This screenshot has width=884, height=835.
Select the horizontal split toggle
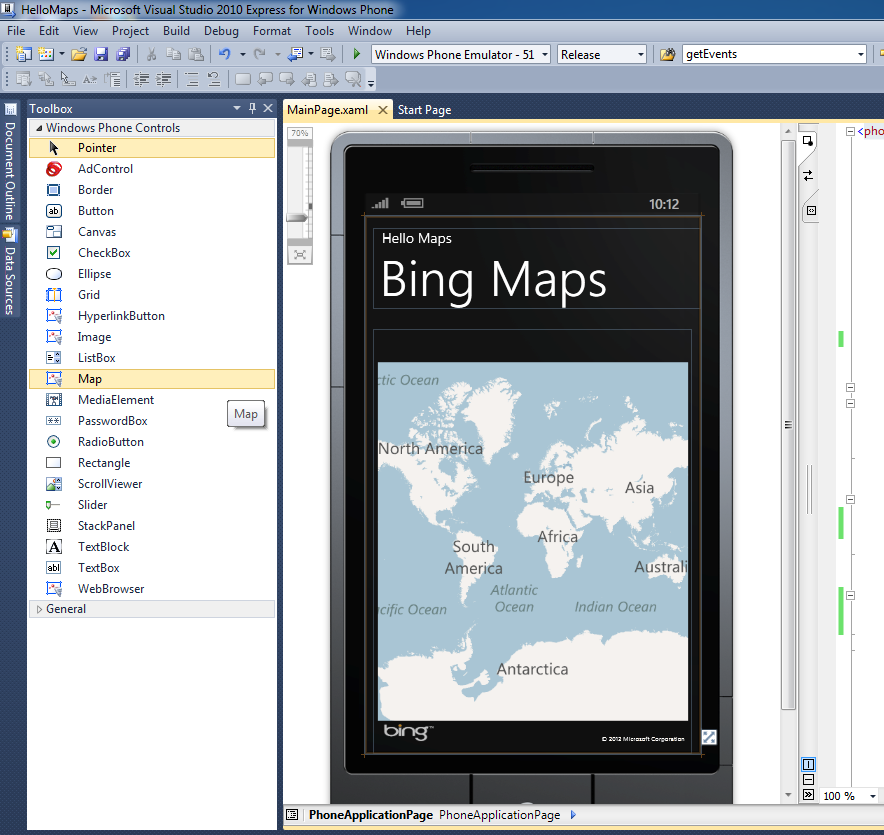[x=808, y=780]
